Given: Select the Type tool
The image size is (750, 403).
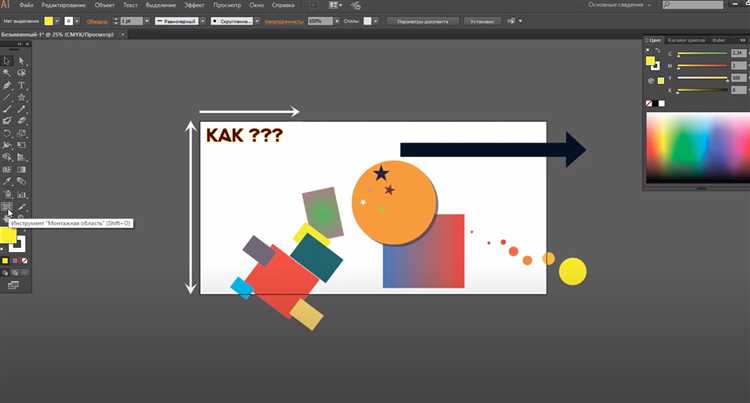Looking at the screenshot, I should 22,85.
